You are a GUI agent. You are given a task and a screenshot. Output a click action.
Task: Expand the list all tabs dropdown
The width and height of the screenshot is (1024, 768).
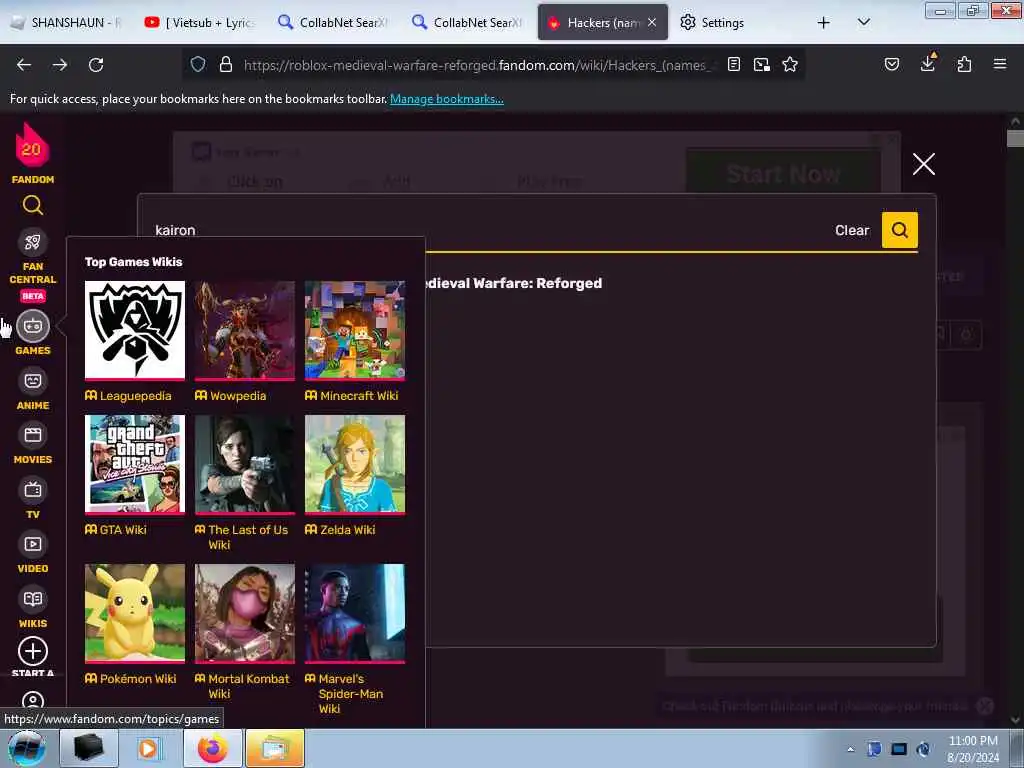pos(863,23)
